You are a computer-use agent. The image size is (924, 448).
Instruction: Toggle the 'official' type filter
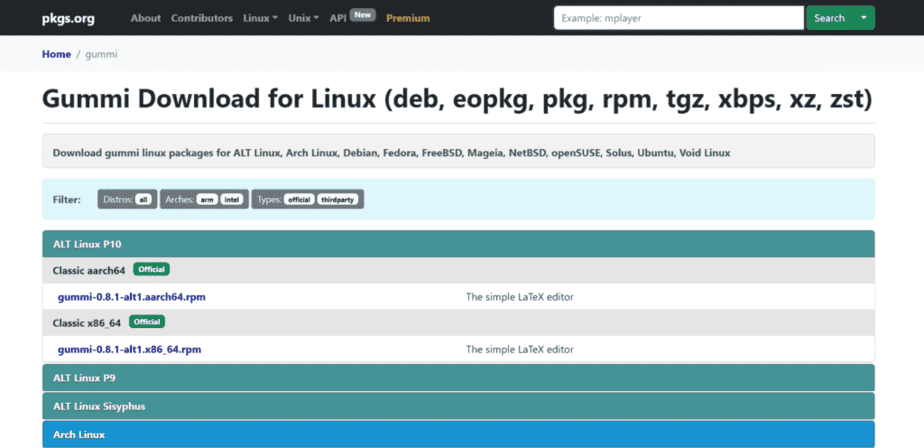[x=299, y=200]
